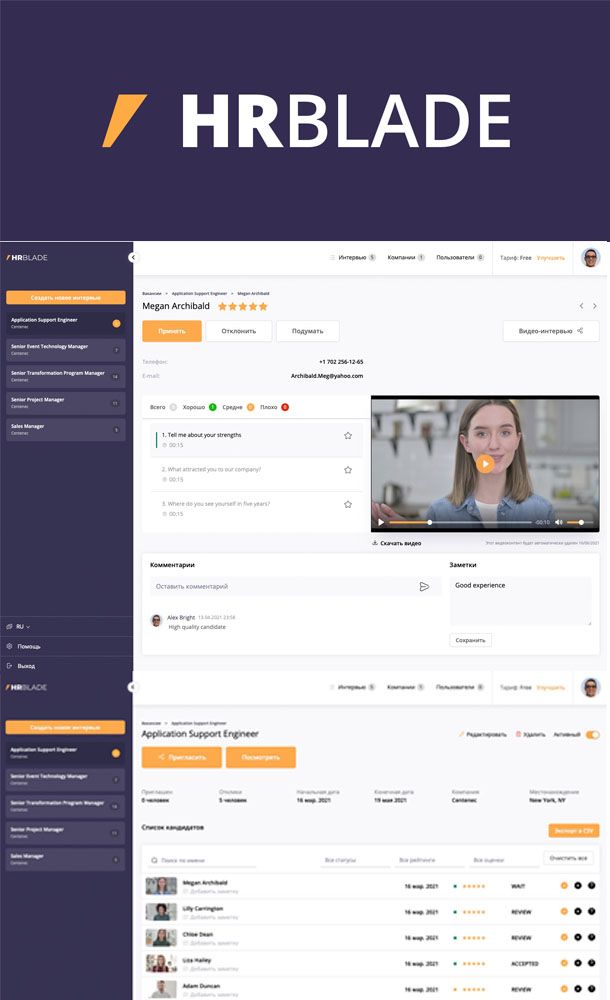Click the Заметки notes text area

point(521,601)
